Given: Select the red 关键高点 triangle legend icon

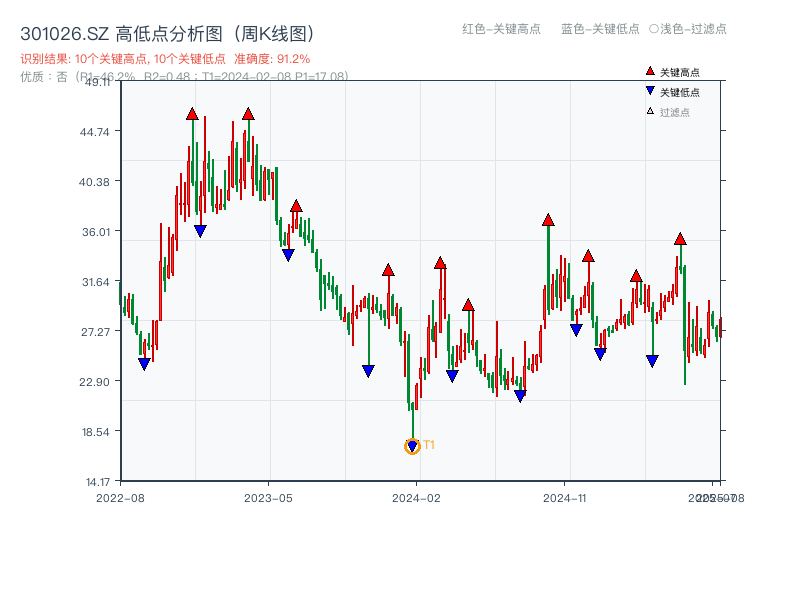Looking at the screenshot, I should tap(650, 70).
